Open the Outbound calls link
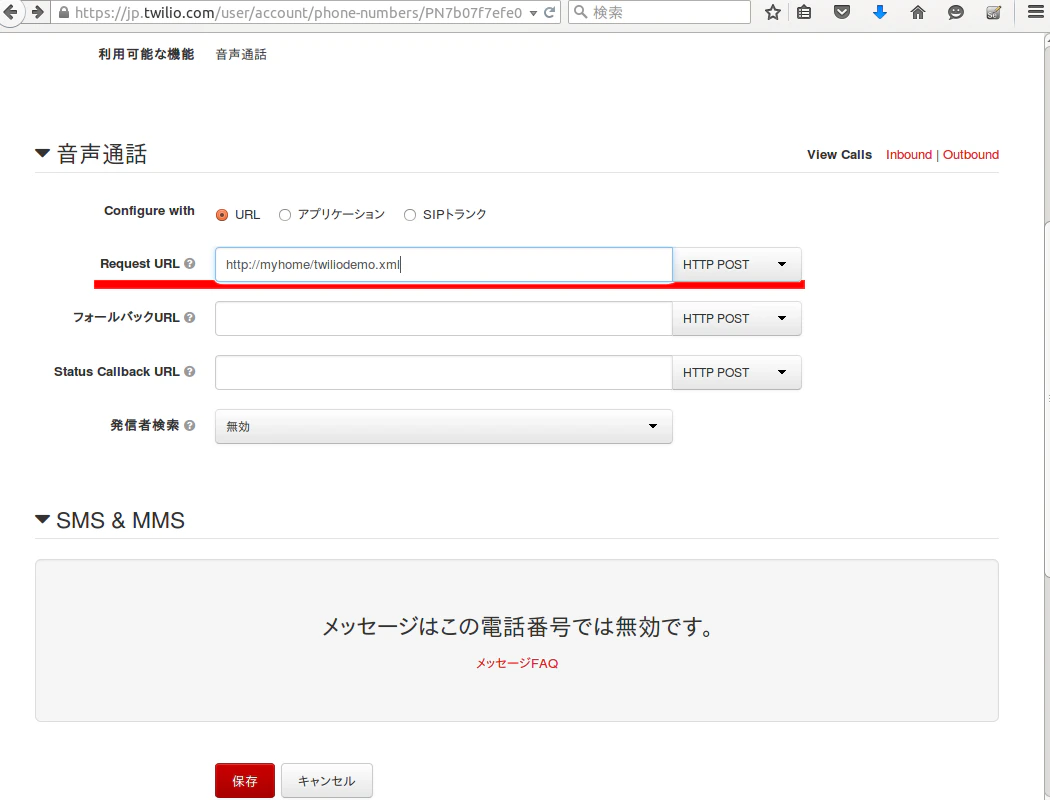1050x800 pixels. pos(971,155)
